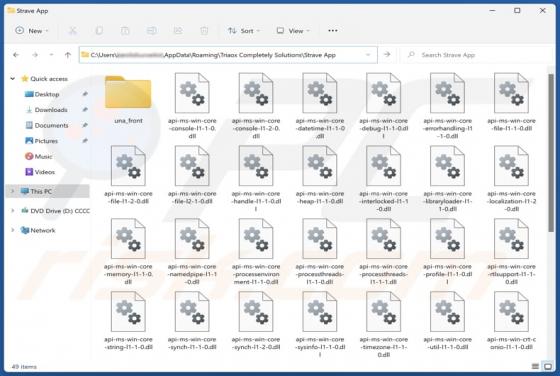
Task: Open Videos in the sidebar
Action: 40,172
